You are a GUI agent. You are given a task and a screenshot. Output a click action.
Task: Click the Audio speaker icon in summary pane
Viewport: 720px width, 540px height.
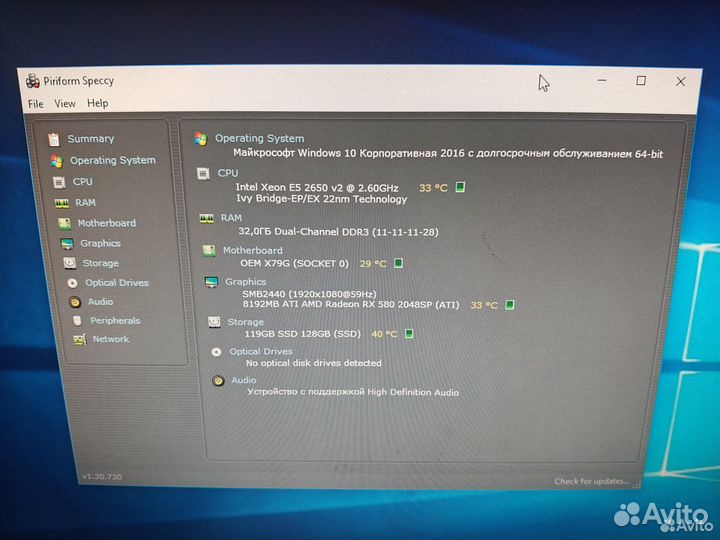point(218,381)
